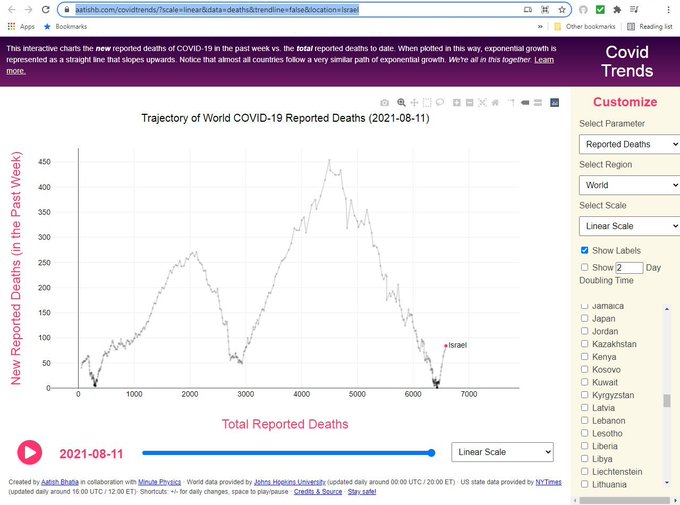Enable the Show Doubling Time checkbox

point(584,267)
